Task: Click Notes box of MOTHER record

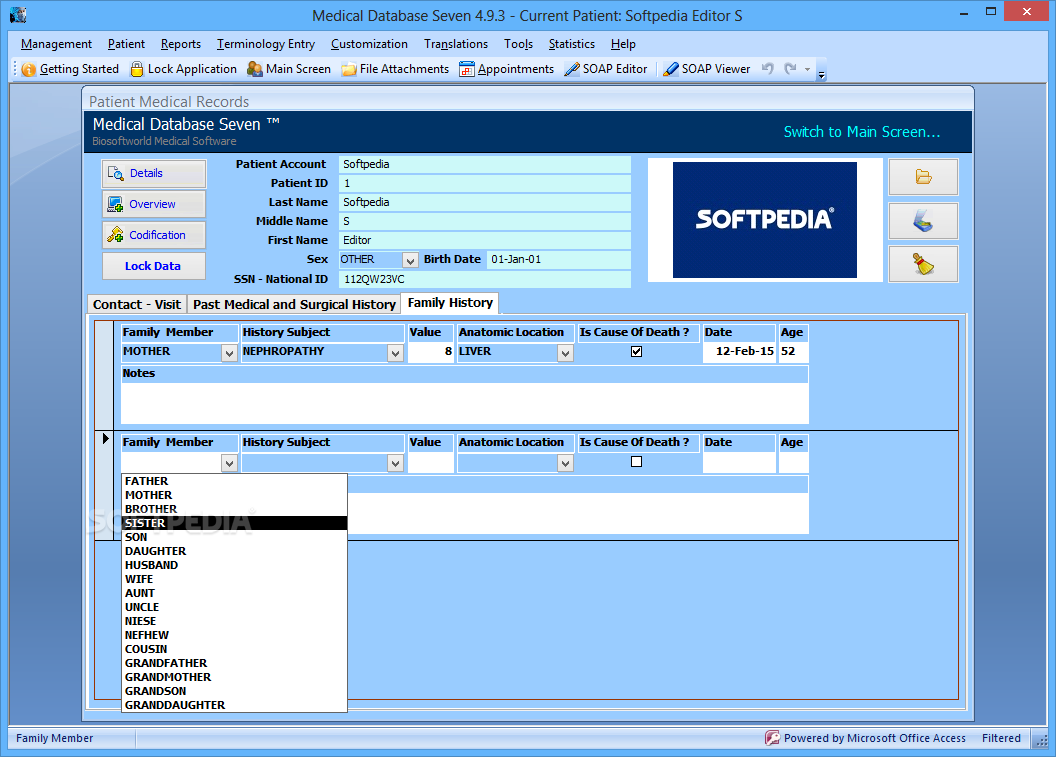Action: click(x=465, y=403)
